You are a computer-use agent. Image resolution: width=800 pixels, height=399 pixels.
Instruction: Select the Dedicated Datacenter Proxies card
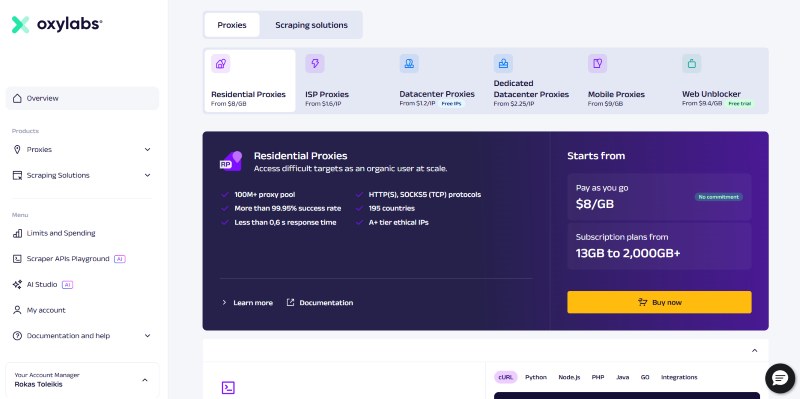(533, 81)
